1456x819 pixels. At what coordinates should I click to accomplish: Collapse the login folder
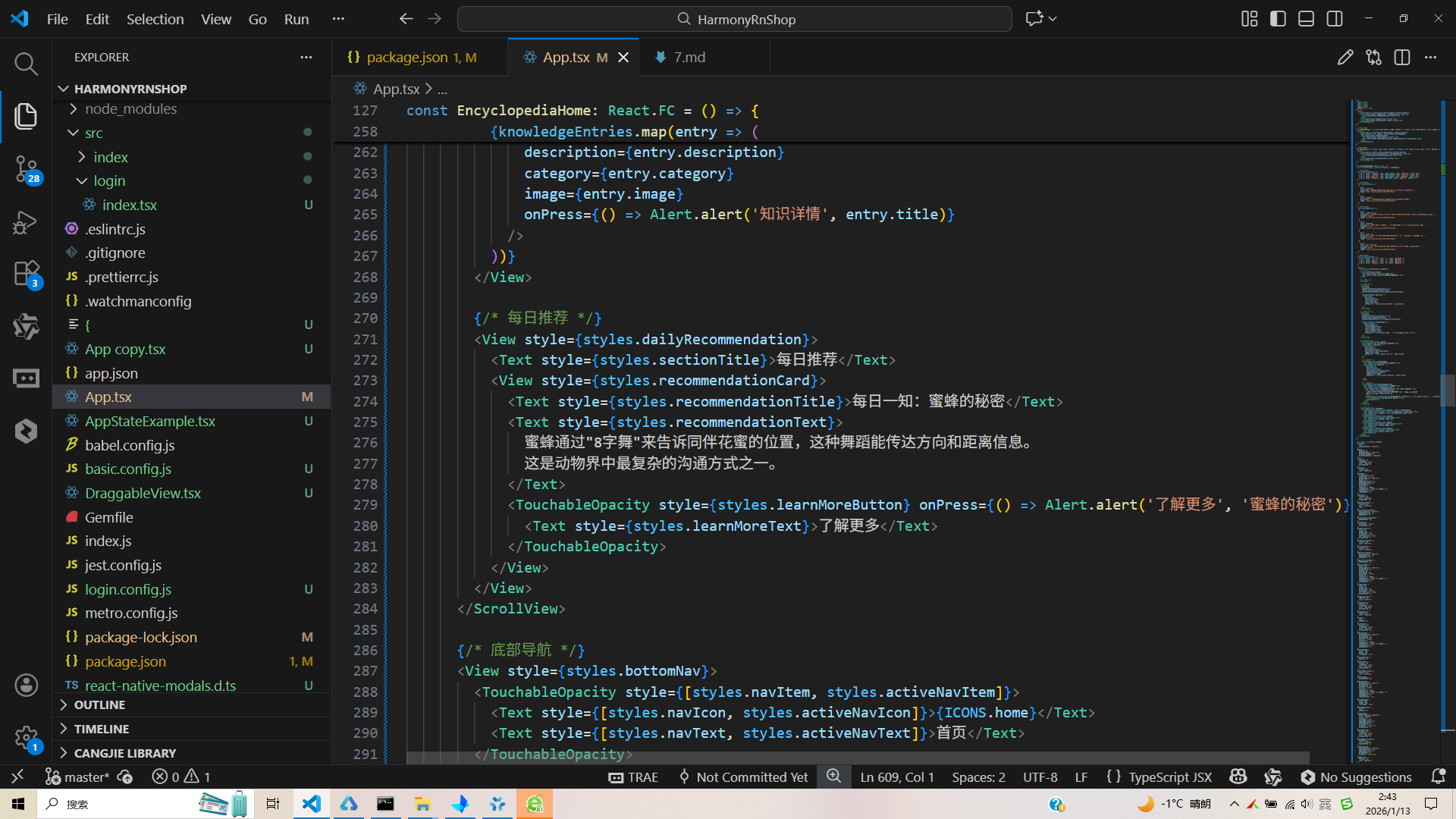coord(109,181)
